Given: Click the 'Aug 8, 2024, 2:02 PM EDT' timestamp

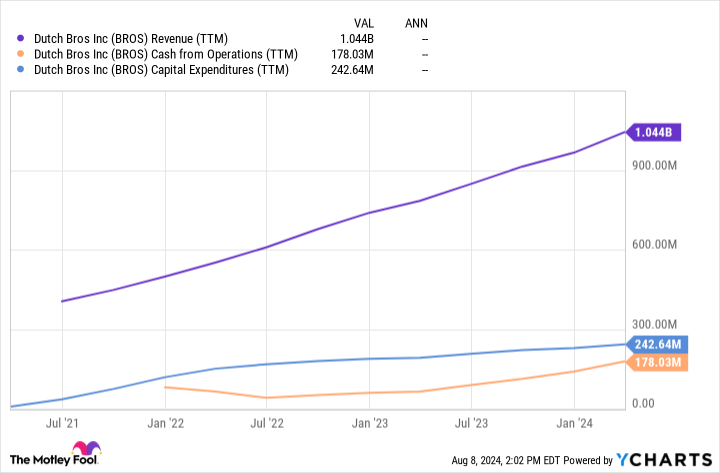Looking at the screenshot, I should click(506, 461).
